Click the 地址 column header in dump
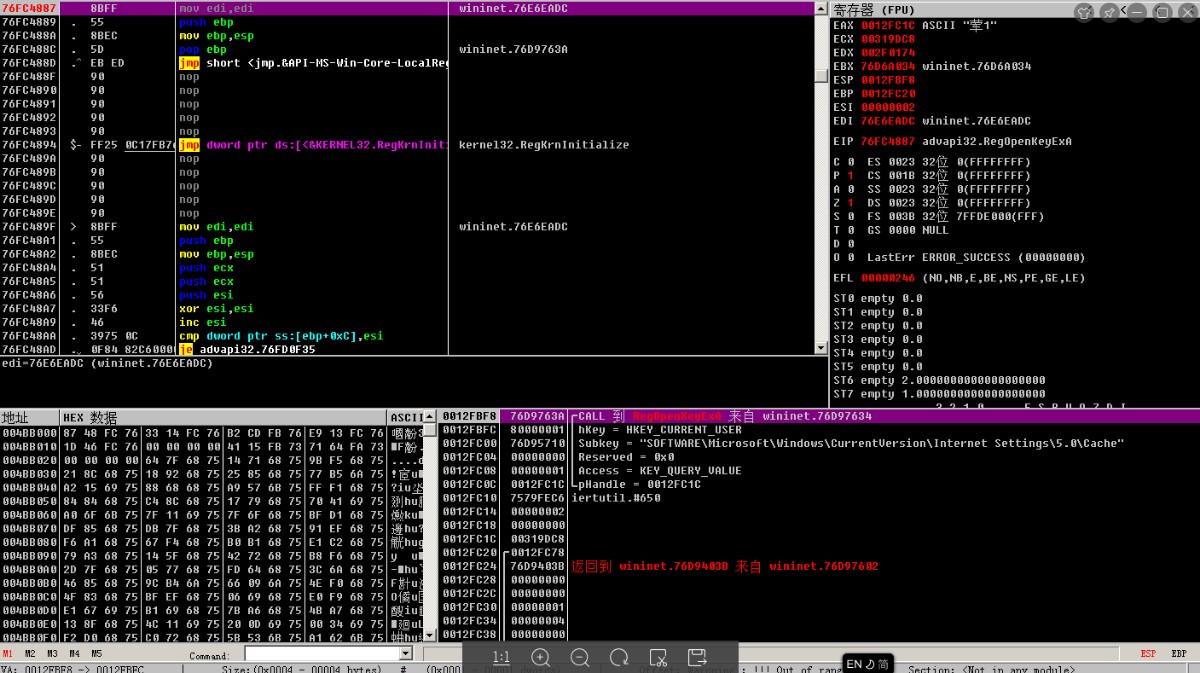 point(30,418)
